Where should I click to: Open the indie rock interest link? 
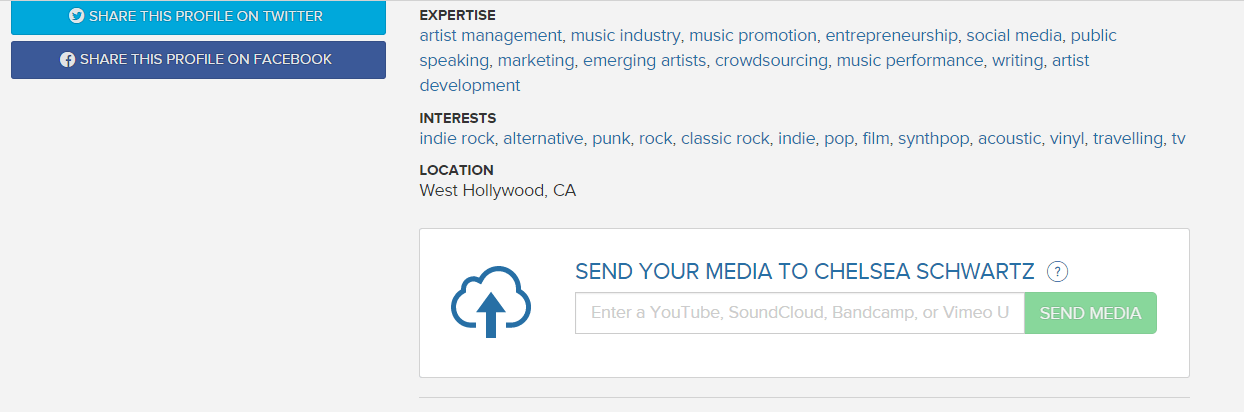click(457, 139)
